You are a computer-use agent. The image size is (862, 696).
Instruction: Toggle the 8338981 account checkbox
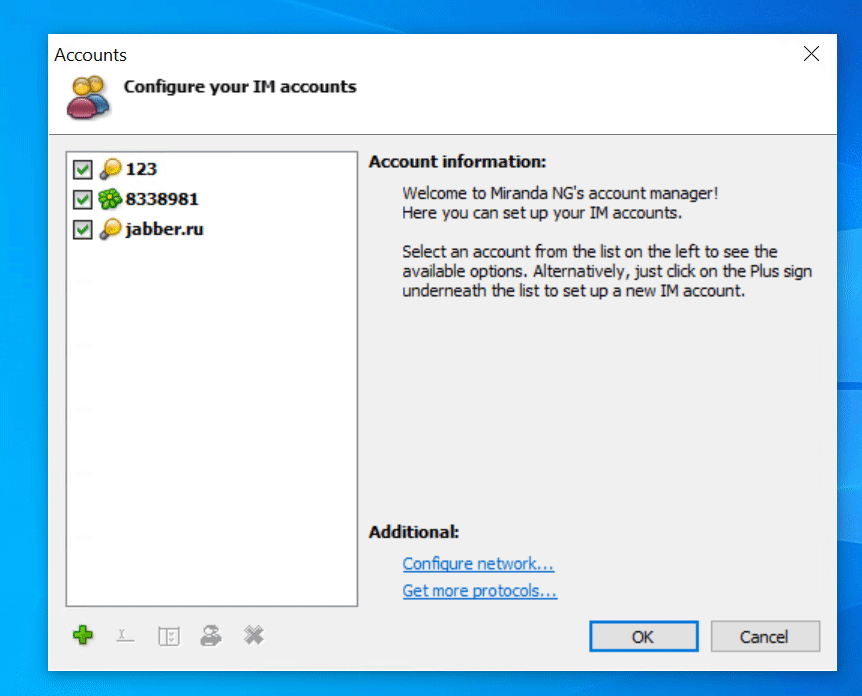(82, 199)
